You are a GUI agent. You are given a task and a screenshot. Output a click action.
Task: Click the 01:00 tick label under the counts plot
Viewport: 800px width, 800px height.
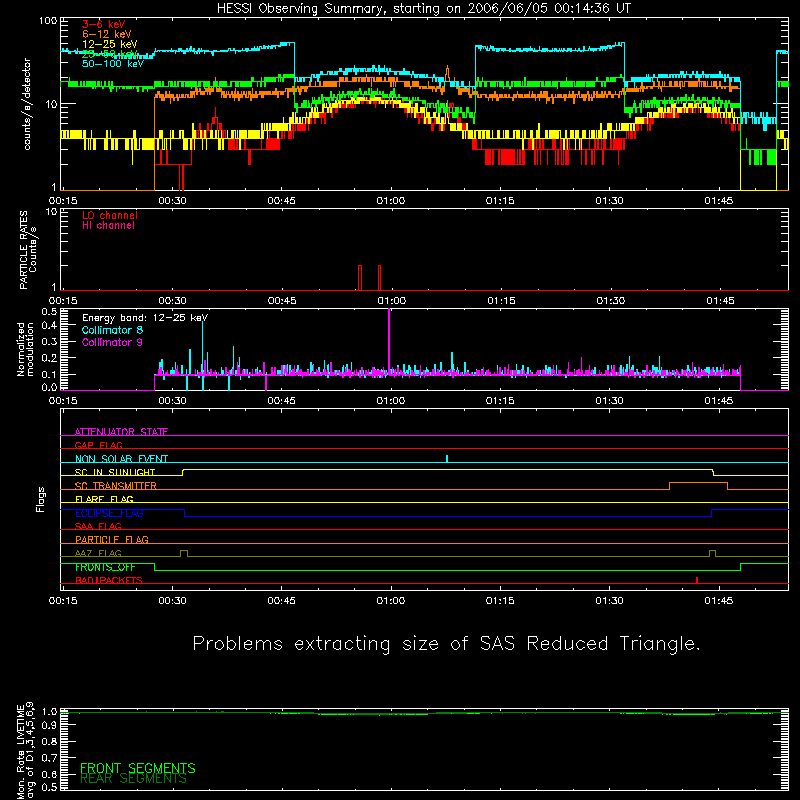click(x=391, y=201)
